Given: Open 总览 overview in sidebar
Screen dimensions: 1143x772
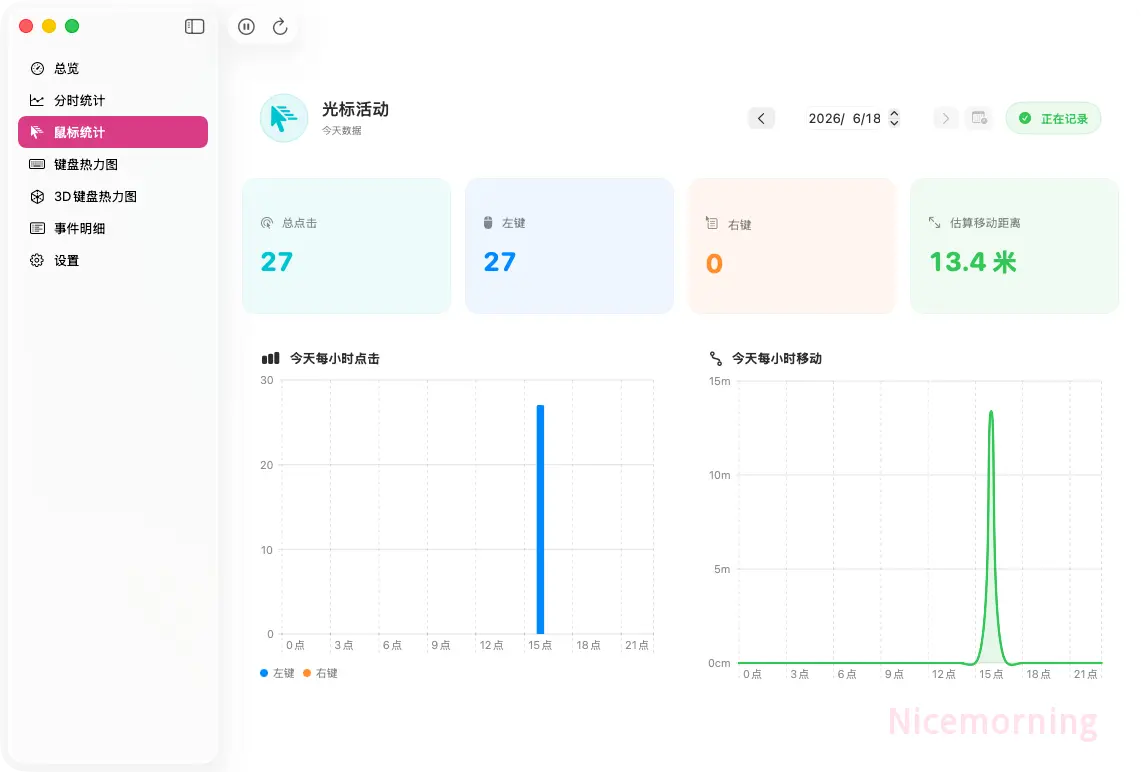Looking at the screenshot, I should click(113, 69).
